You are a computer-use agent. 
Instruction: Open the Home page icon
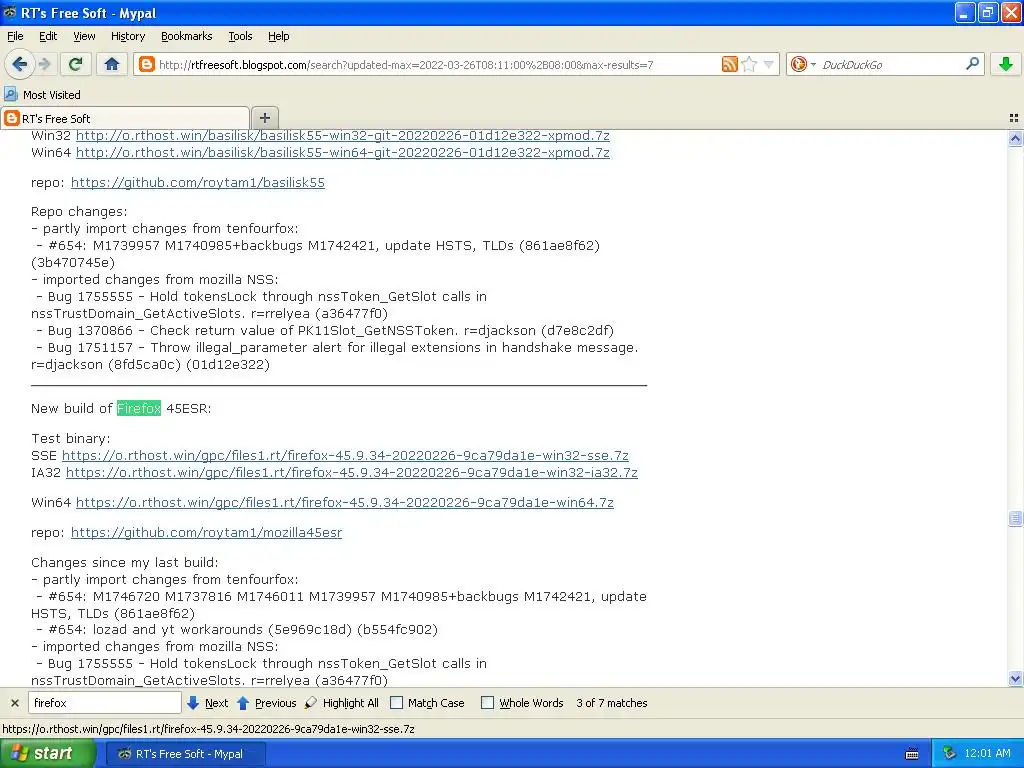(112, 64)
